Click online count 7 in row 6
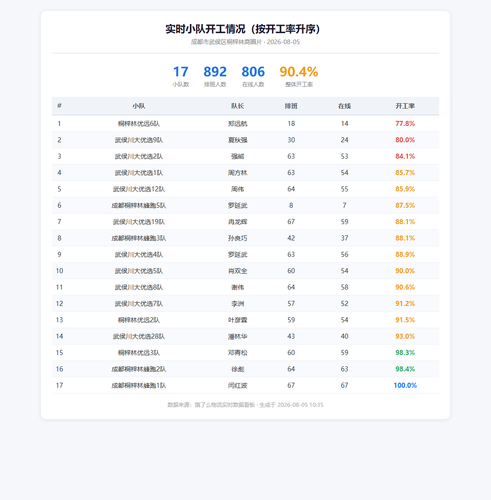 pyautogui.click(x=344, y=205)
